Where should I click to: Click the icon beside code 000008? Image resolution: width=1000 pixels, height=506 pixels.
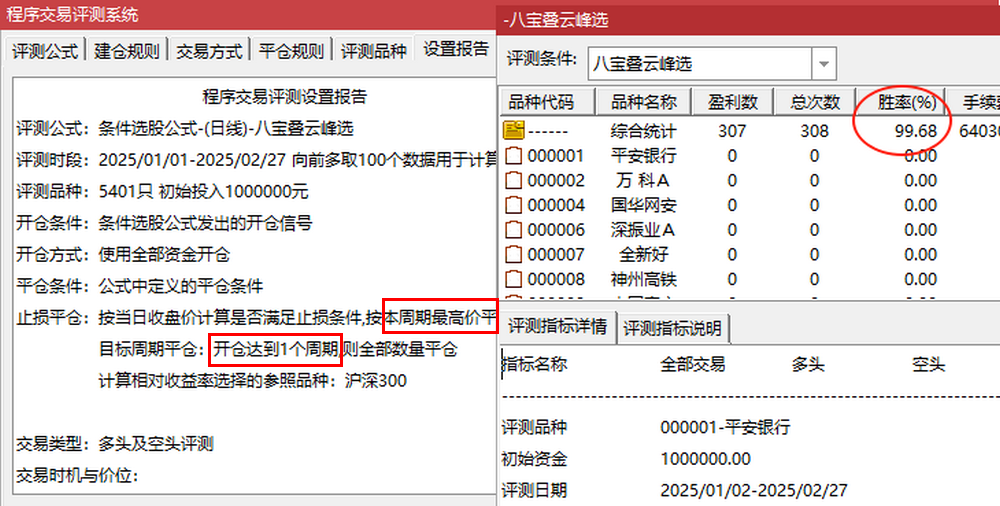coord(513,279)
